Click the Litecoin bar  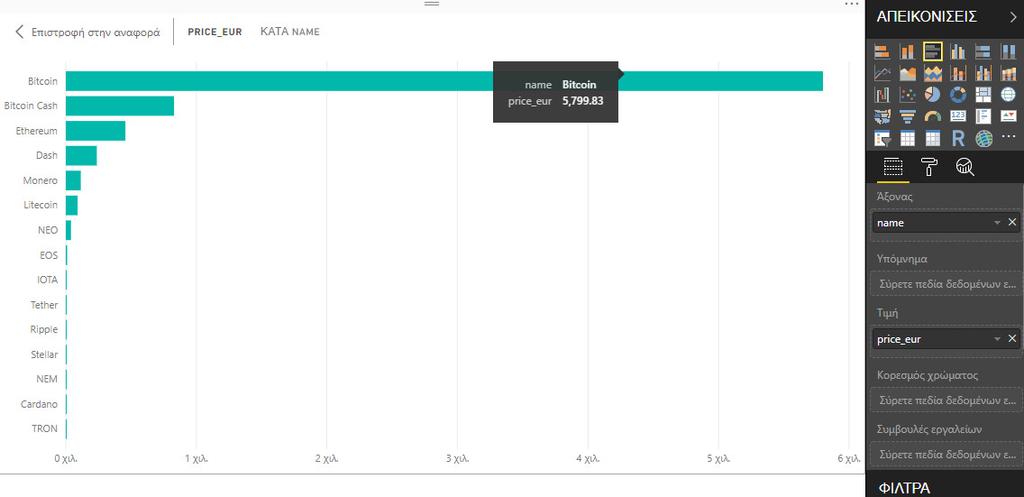coord(72,205)
